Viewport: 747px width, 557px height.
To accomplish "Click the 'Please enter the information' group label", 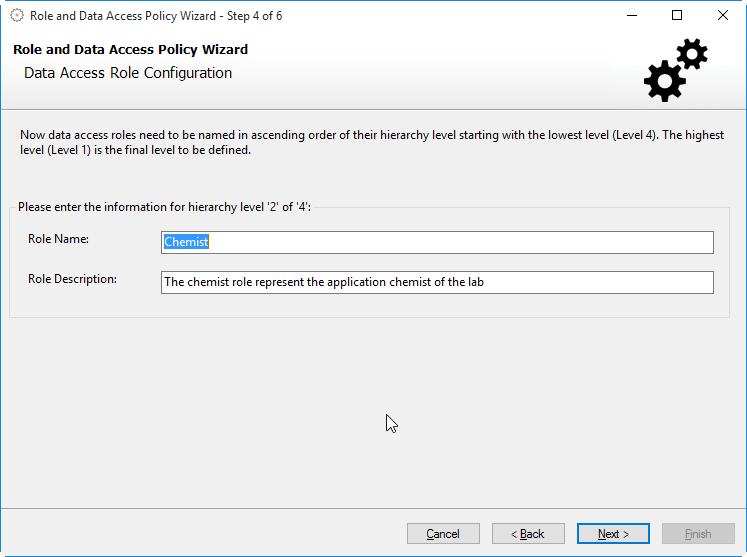I will pos(165,207).
